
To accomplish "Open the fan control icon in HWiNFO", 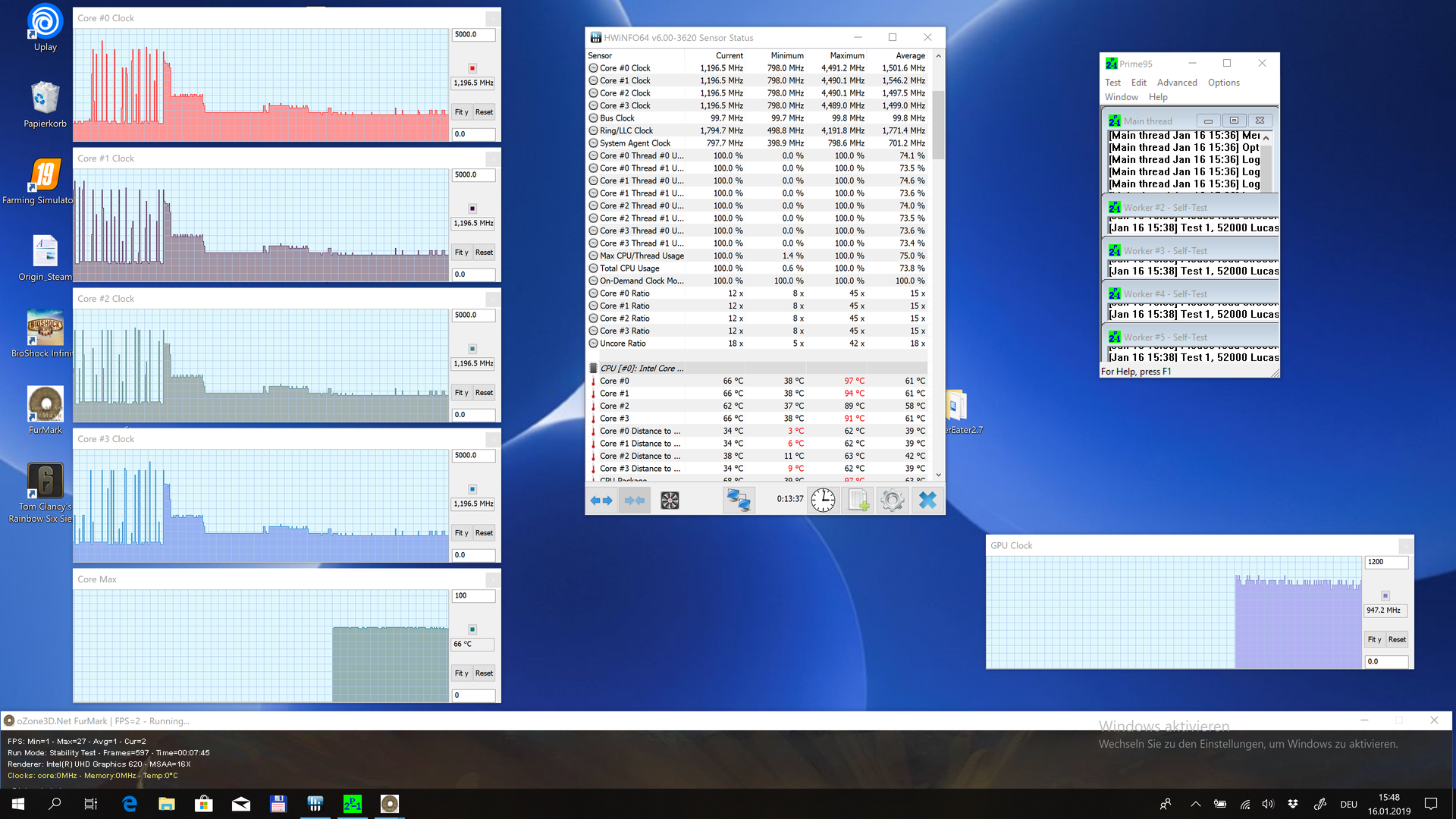I will point(670,500).
